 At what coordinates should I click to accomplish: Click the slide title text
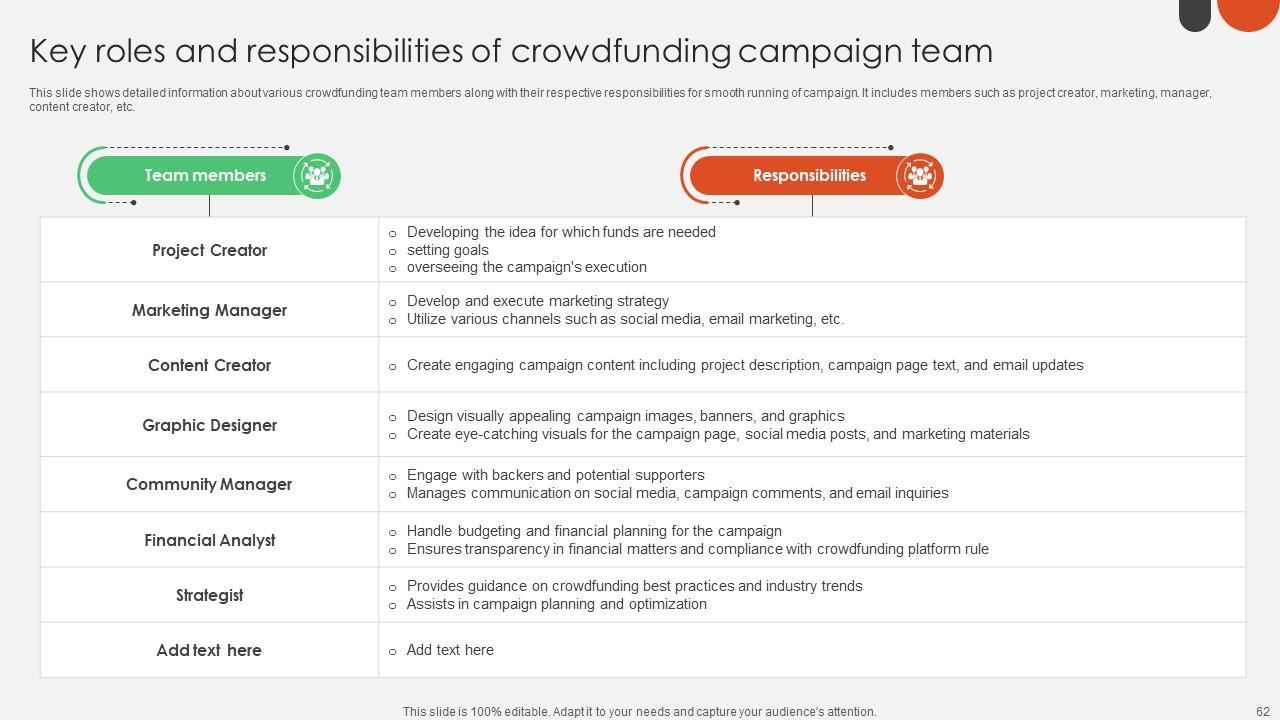point(511,51)
